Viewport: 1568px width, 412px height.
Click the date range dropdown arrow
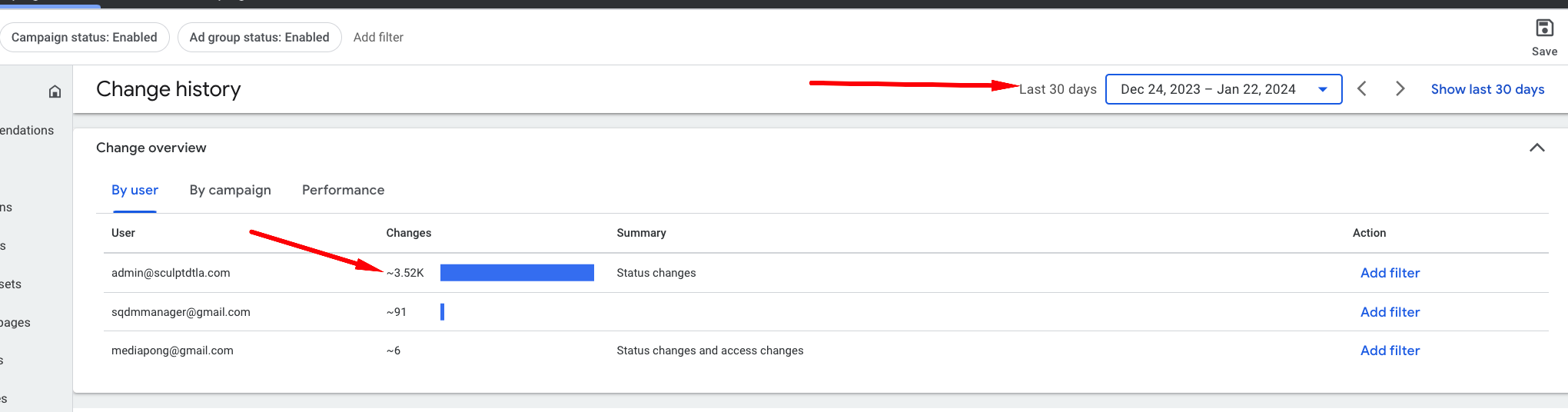(x=1323, y=89)
